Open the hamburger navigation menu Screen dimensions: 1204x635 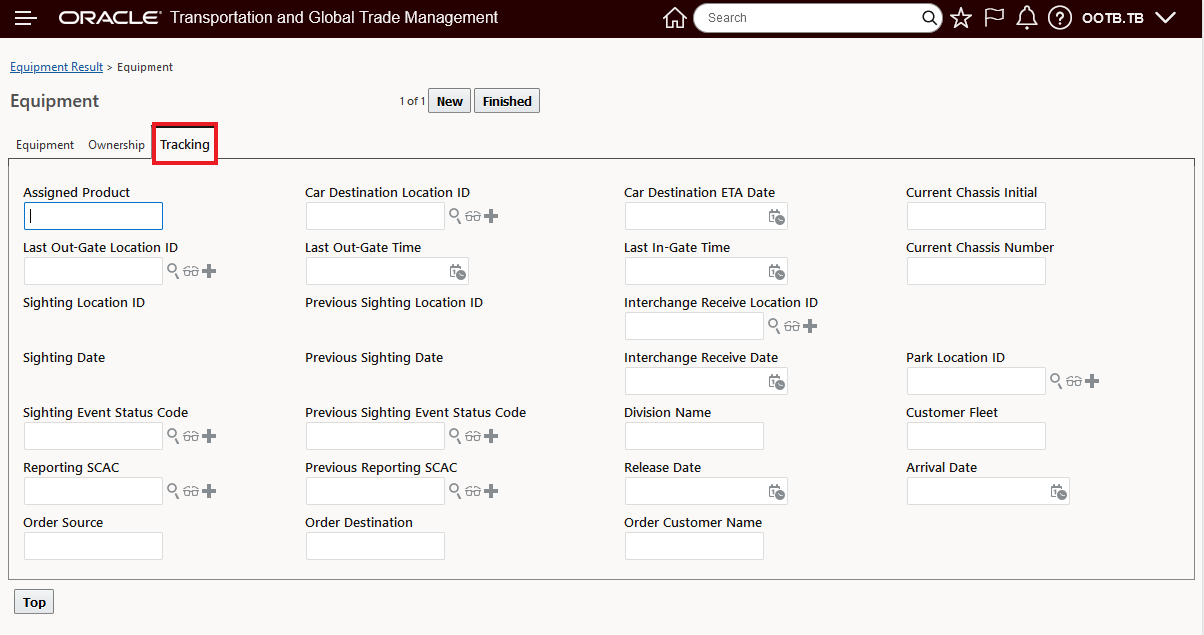click(26, 18)
